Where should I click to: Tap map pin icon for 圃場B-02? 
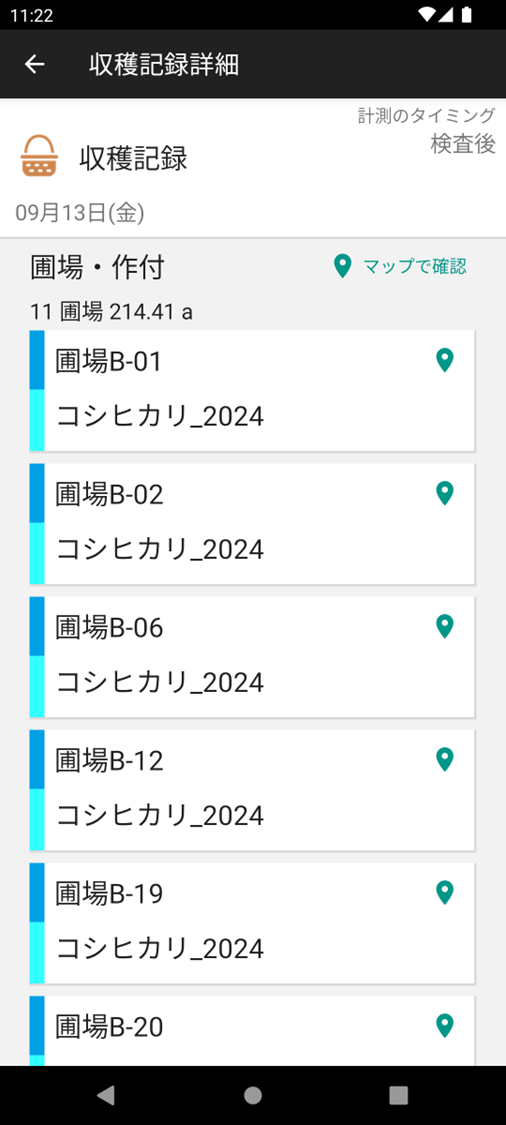tap(445, 493)
